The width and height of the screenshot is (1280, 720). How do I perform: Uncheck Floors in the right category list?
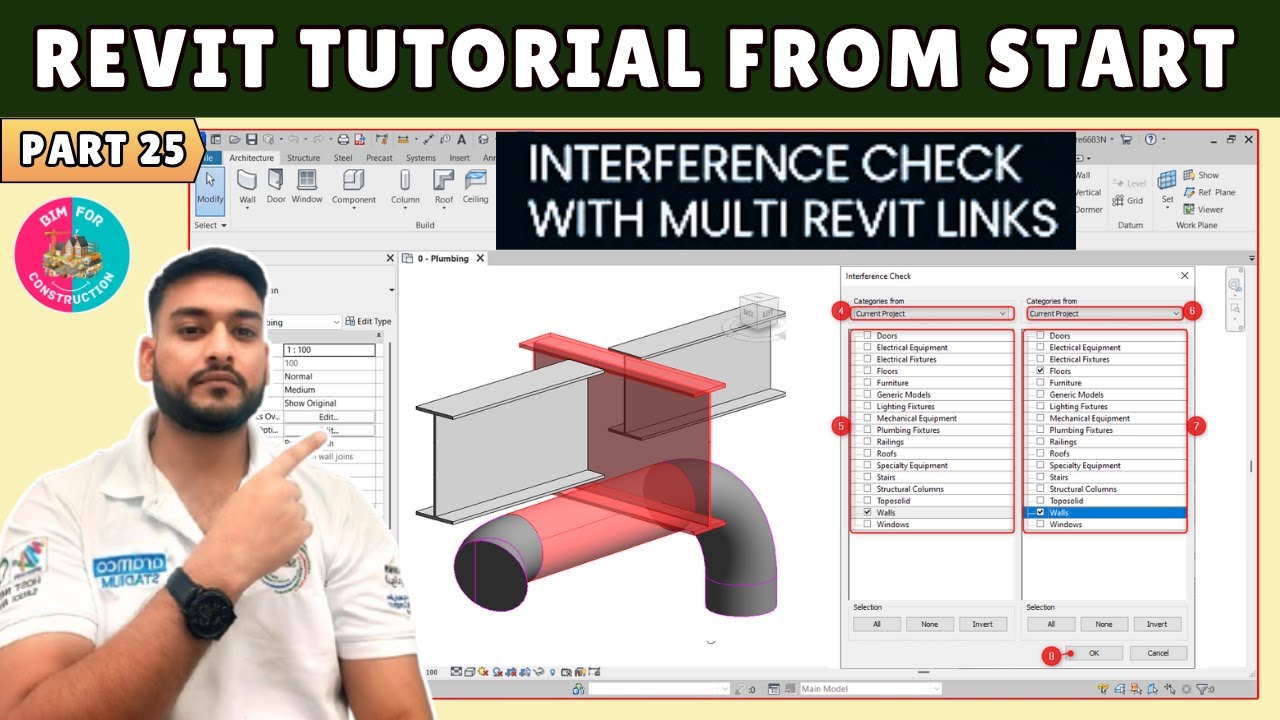(x=1041, y=371)
